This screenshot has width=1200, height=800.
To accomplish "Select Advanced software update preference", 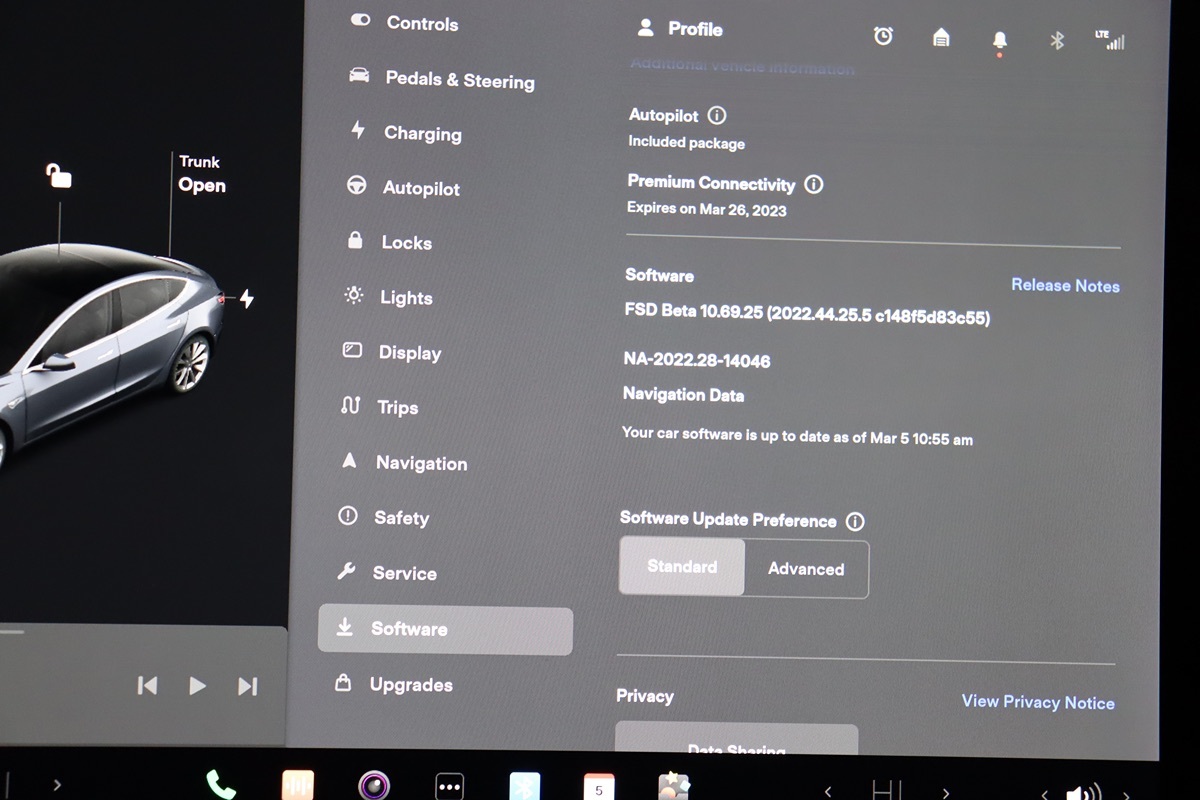I will point(806,569).
